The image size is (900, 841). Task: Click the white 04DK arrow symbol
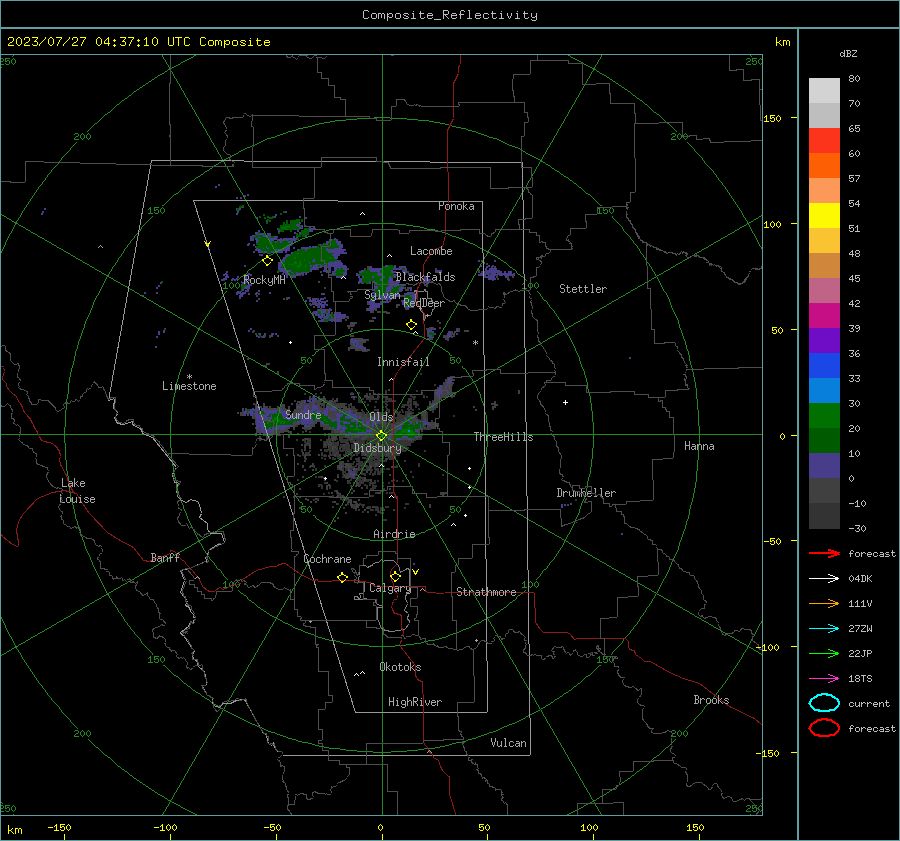point(824,578)
